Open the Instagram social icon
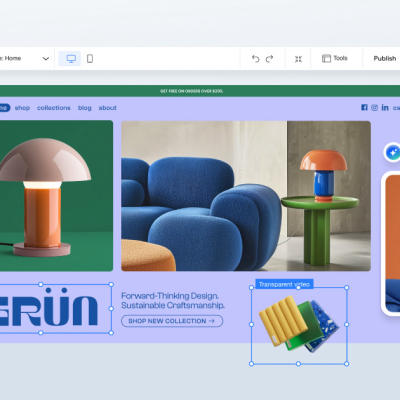The image size is (400, 400). pos(375,107)
